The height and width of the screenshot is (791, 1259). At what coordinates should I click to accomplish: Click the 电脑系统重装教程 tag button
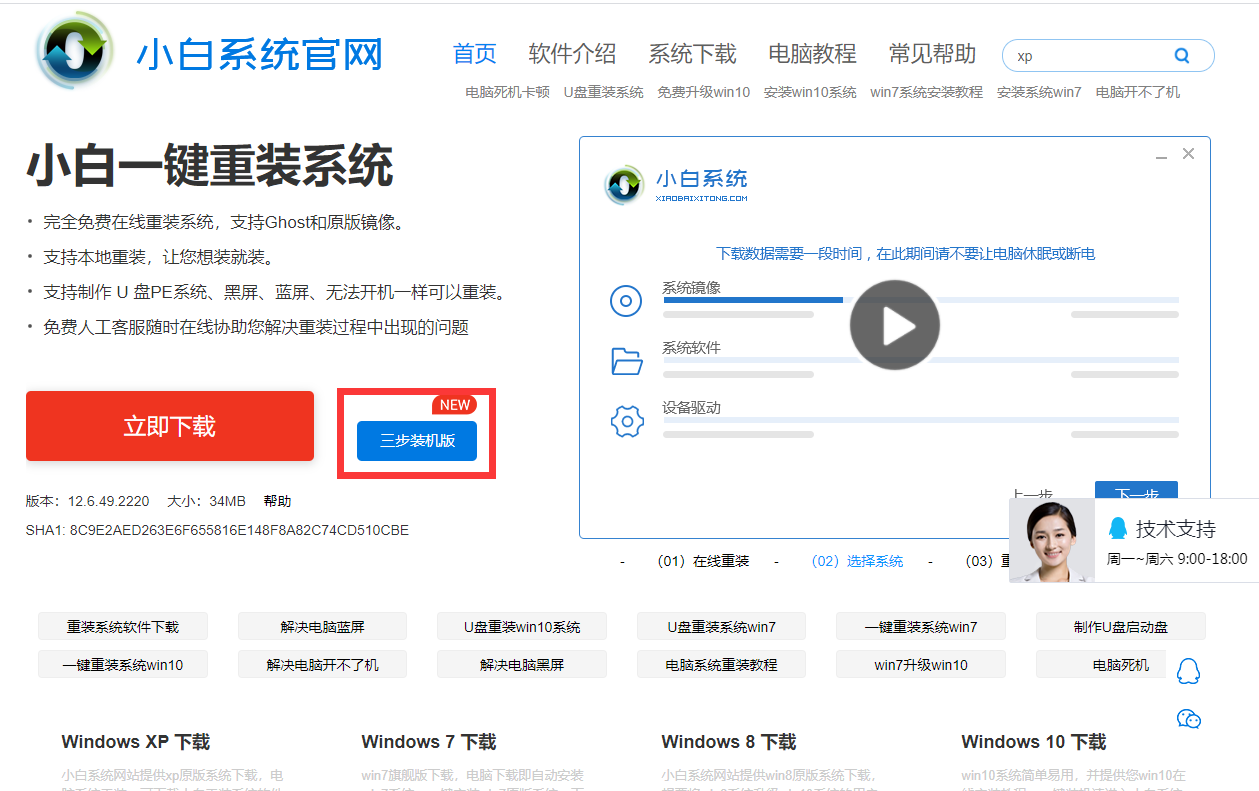point(722,664)
